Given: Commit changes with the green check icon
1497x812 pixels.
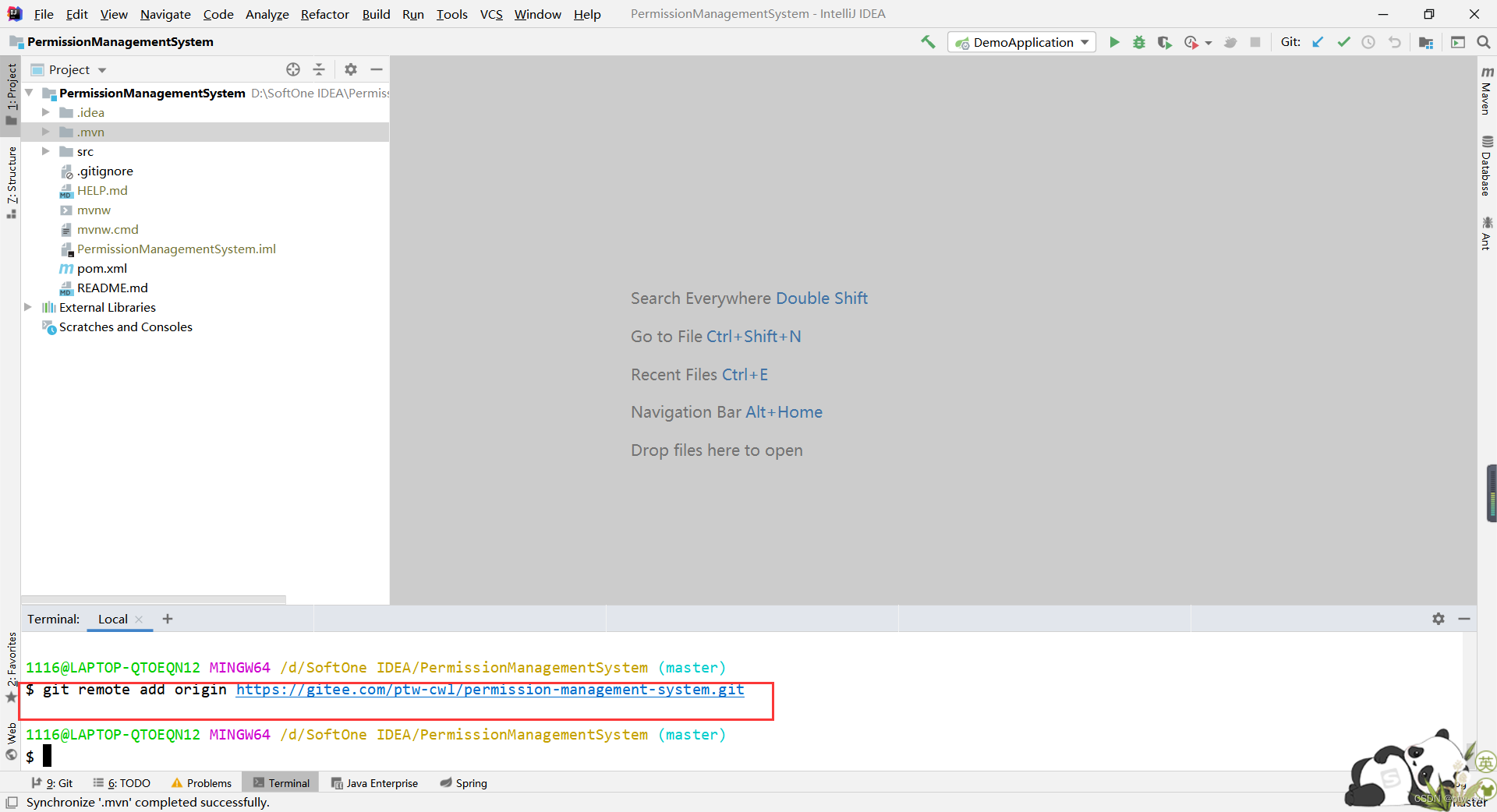Looking at the screenshot, I should click(1343, 42).
